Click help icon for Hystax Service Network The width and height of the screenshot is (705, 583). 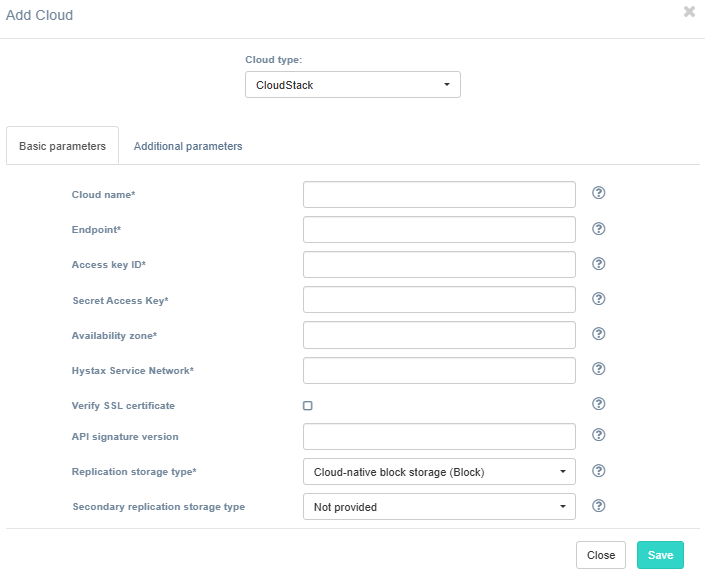(598, 369)
